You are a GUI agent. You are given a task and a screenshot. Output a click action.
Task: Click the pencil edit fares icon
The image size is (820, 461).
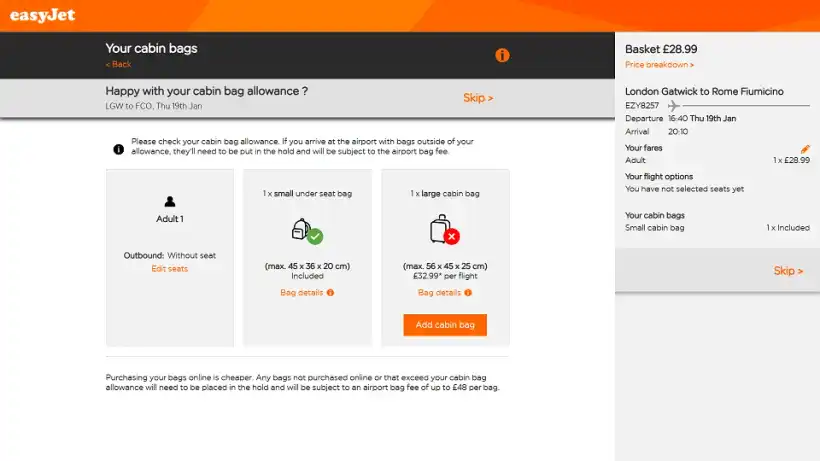pyautogui.click(x=805, y=149)
